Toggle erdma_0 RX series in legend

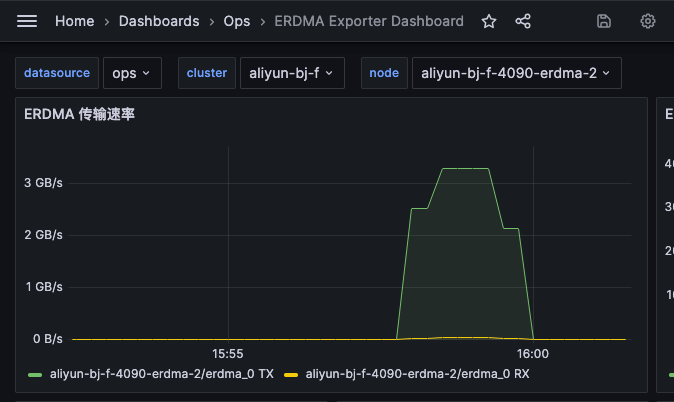click(x=418, y=373)
